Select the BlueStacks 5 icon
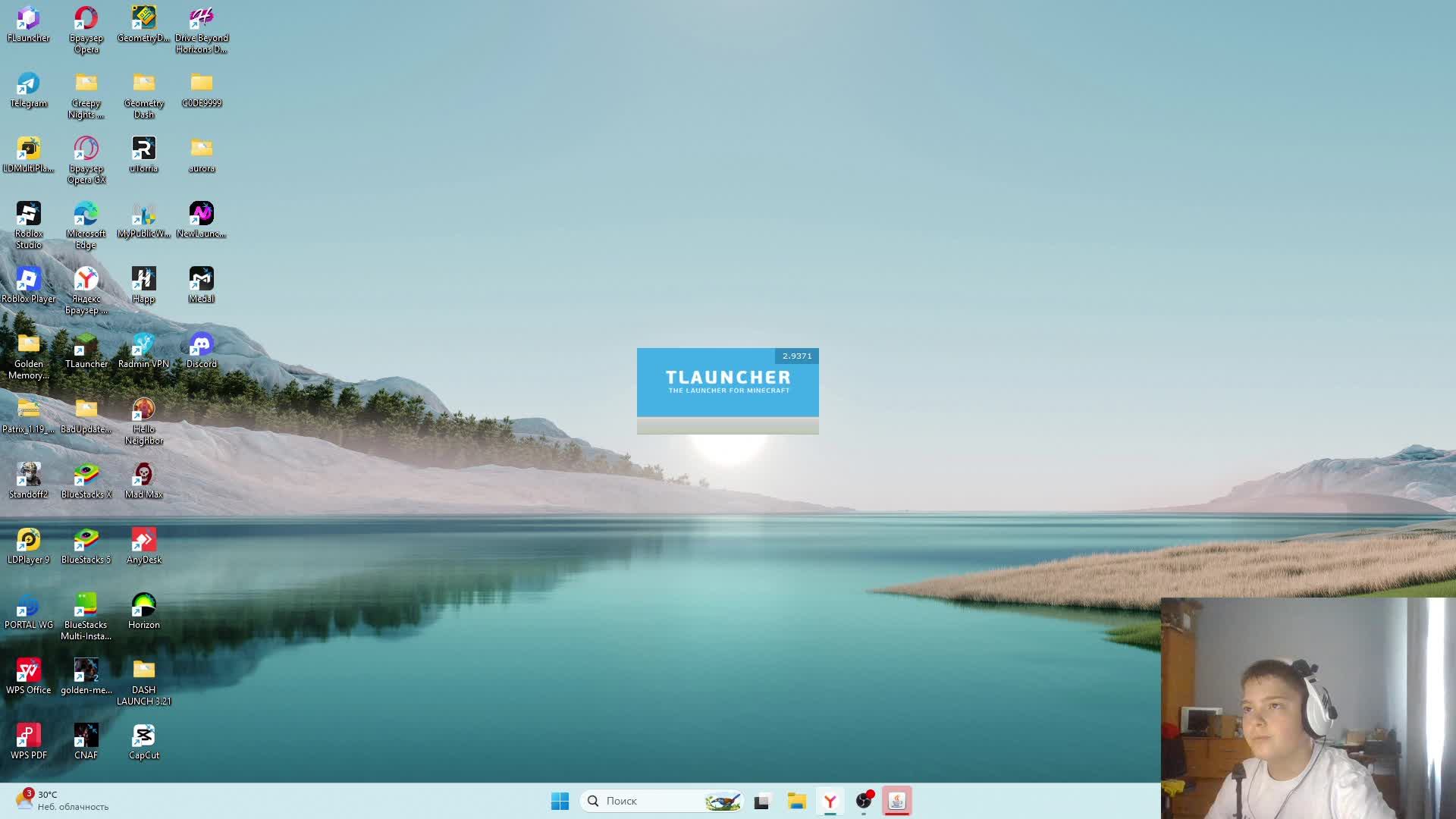This screenshot has width=1456, height=819. [86, 547]
